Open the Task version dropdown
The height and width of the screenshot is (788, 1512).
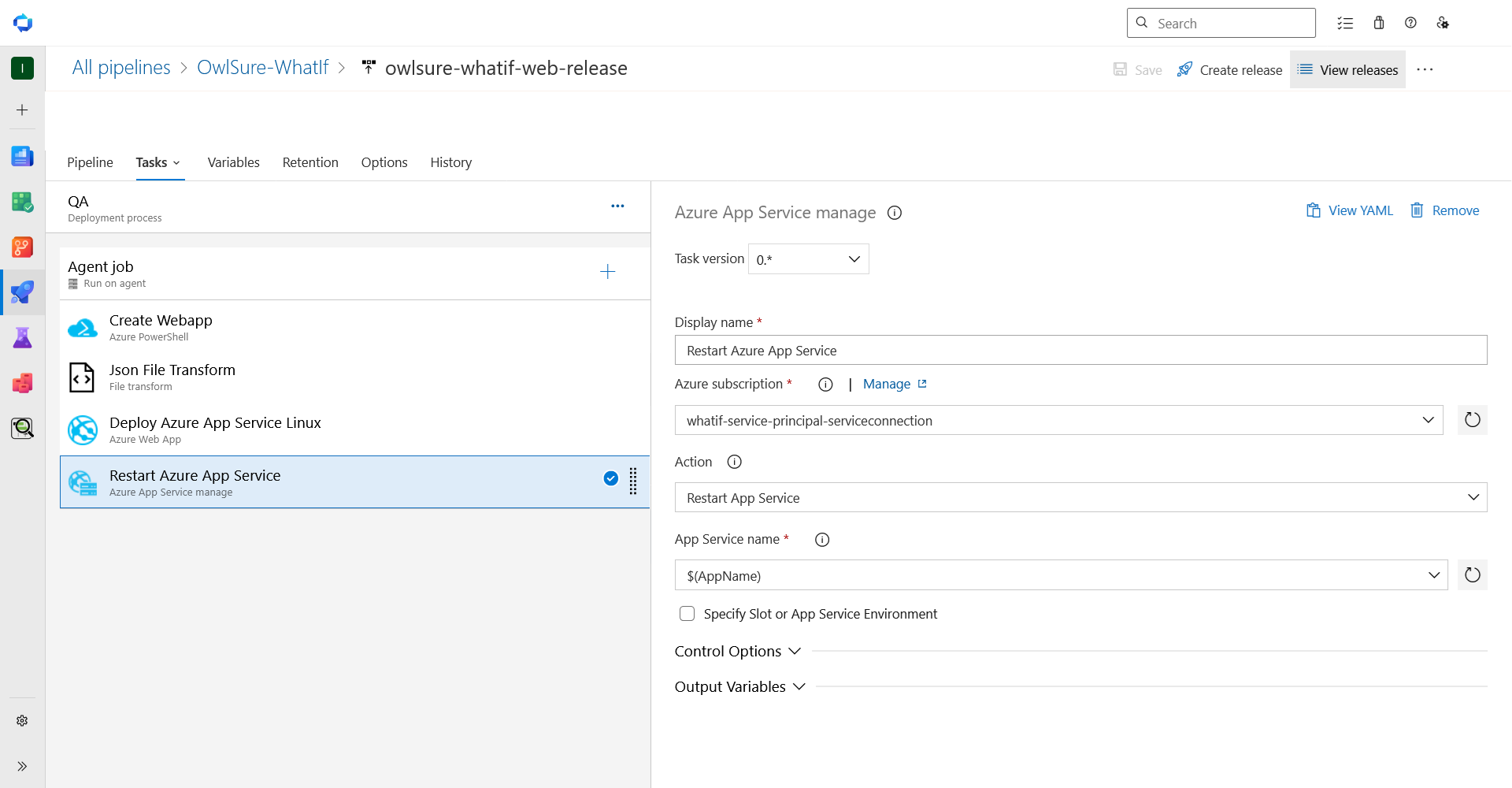(x=809, y=259)
